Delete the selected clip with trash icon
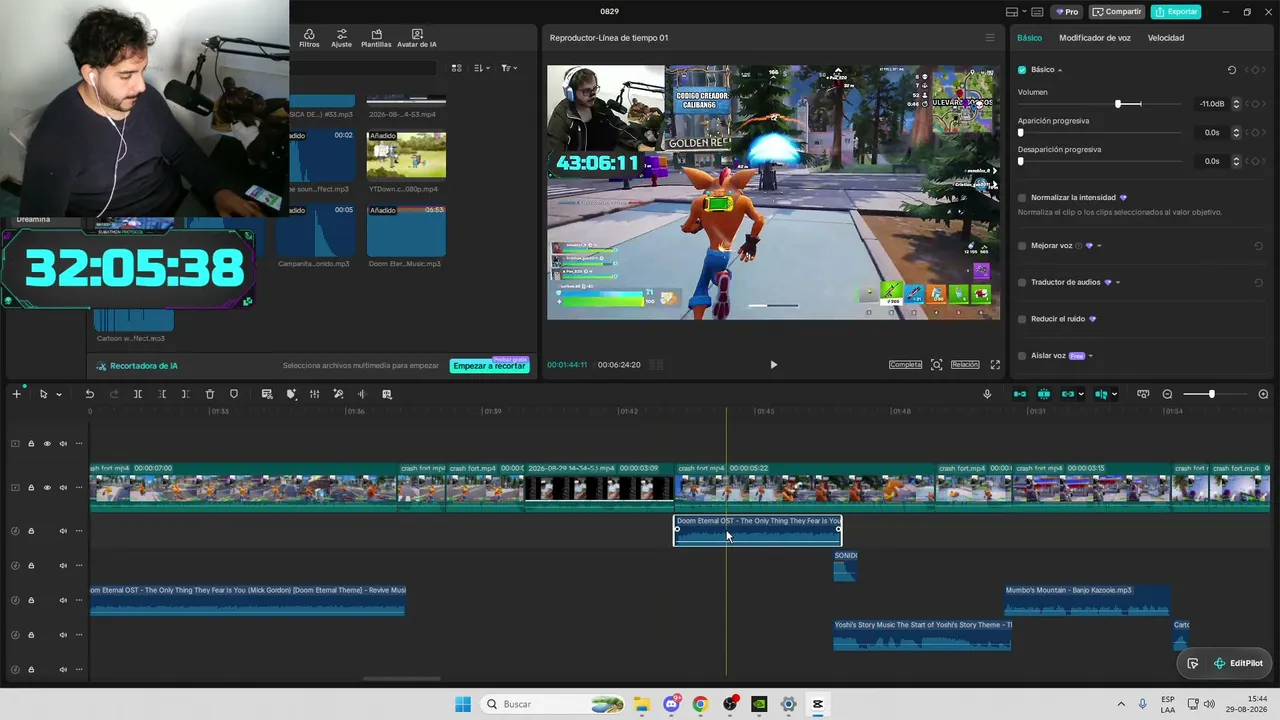 click(210, 394)
